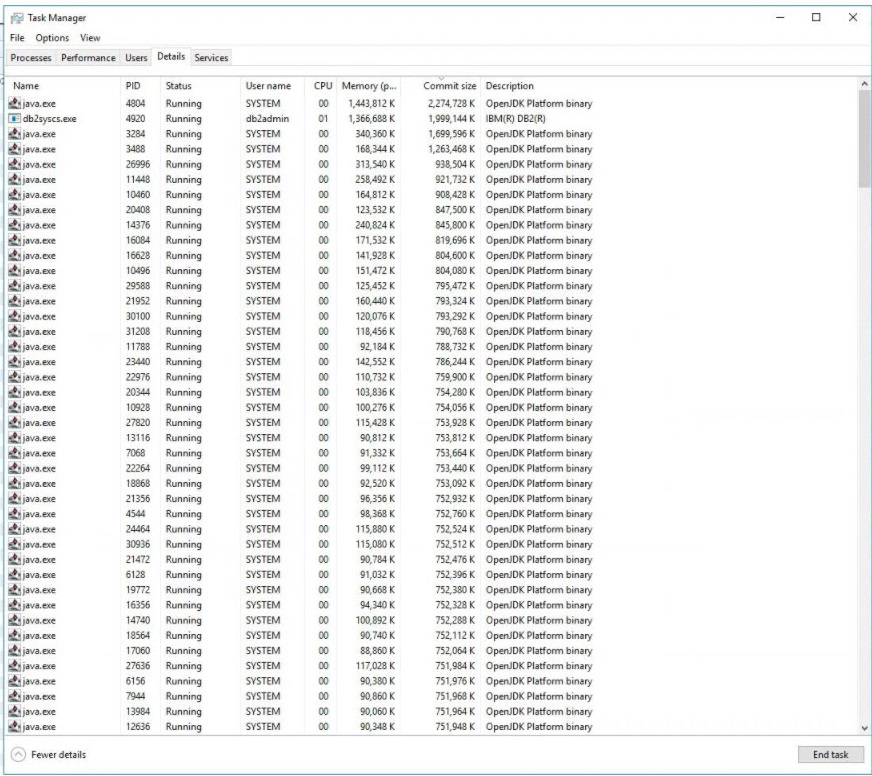Collapse view with Fewer details chevron
Viewport: 872px width, 776px height.
18,754
